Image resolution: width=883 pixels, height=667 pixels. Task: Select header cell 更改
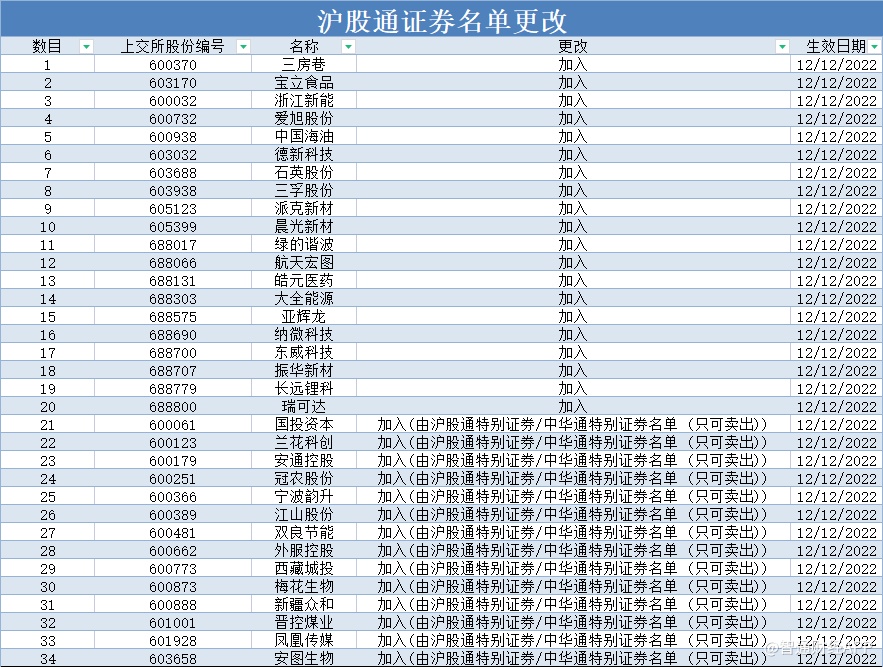pyautogui.click(x=573, y=46)
